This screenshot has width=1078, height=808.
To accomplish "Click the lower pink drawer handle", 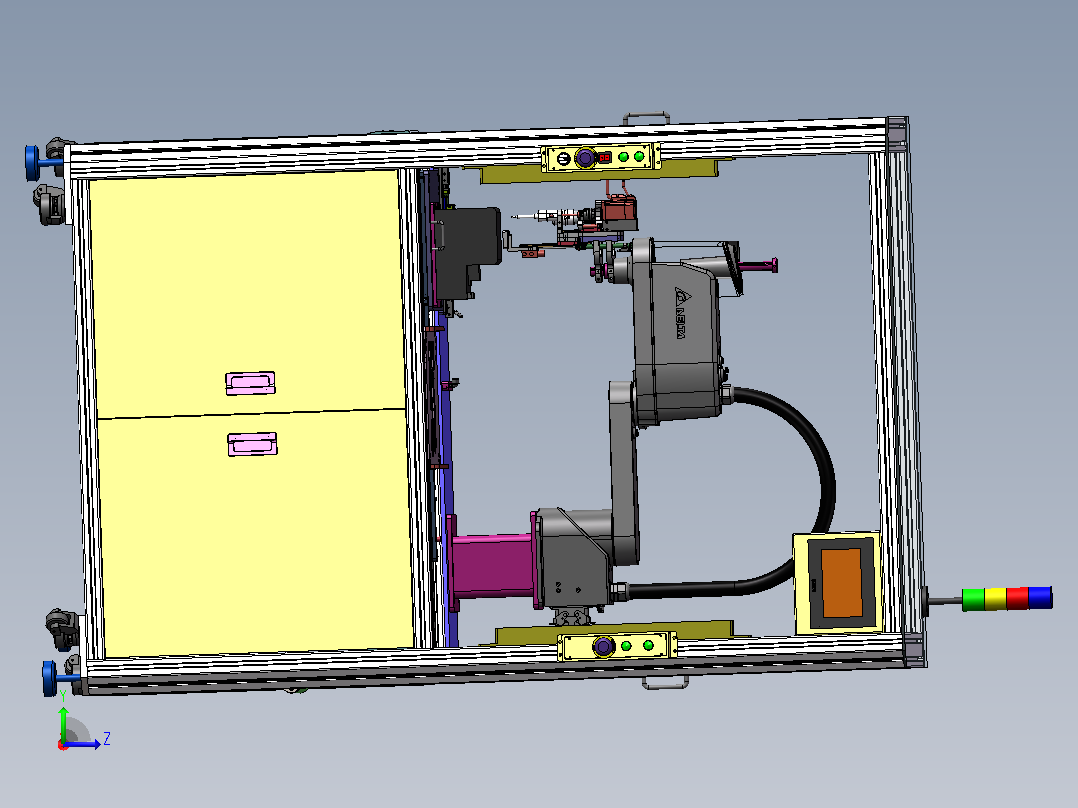I will (252, 444).
